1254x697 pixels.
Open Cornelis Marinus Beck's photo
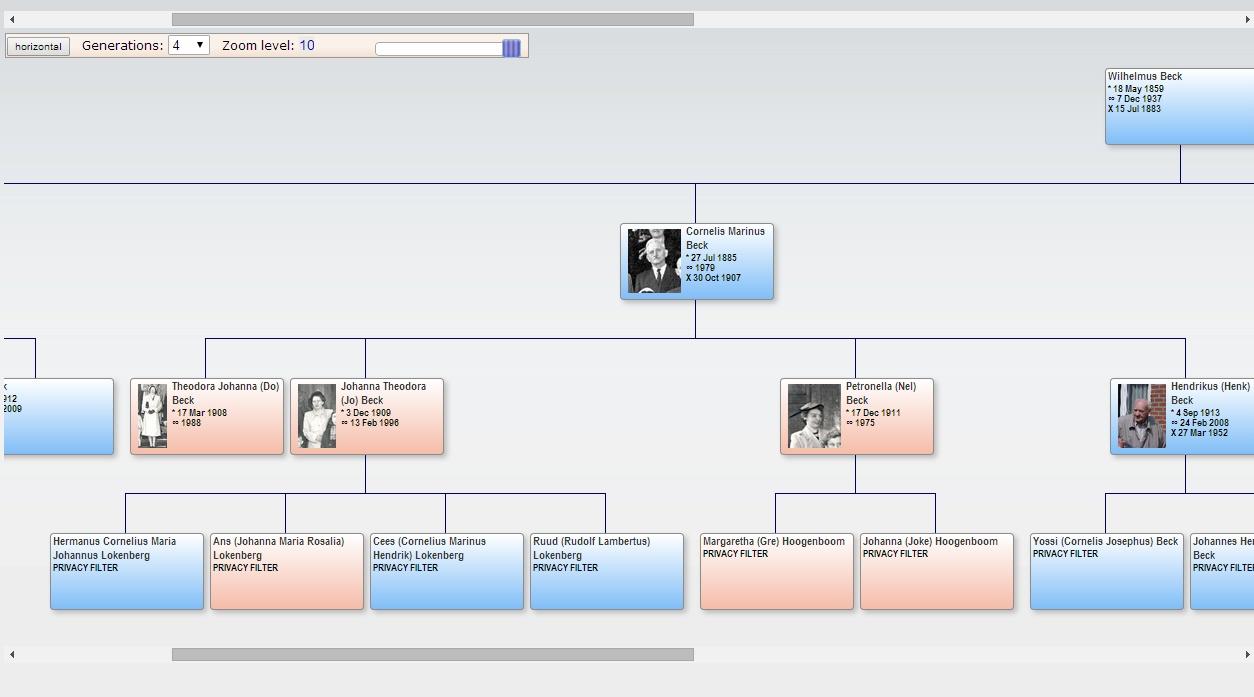[654, 261]
